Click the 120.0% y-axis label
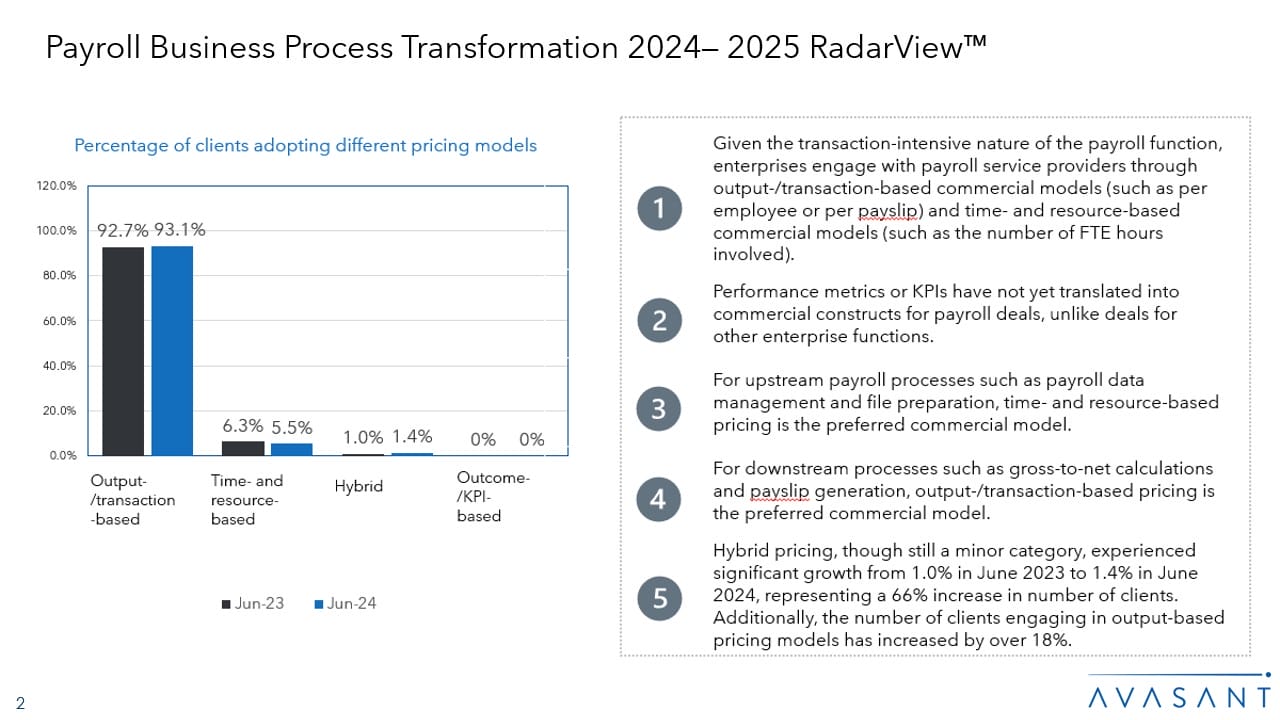 (56, 186)
